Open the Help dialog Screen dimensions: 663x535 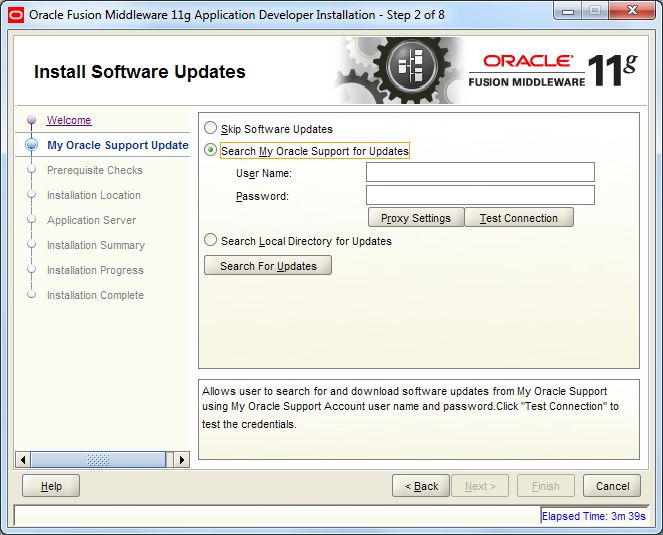coord(51,486)
